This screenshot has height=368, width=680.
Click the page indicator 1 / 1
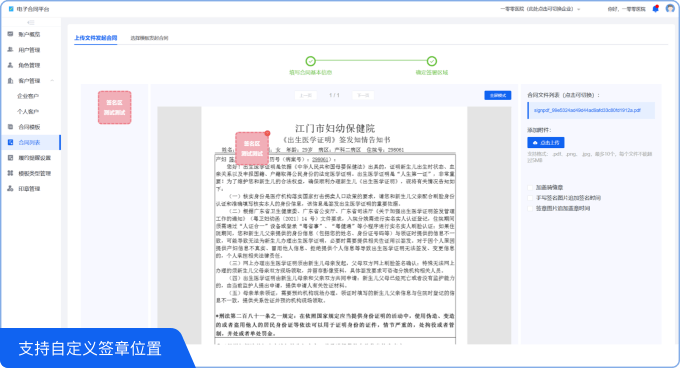(x=334, y=95)
